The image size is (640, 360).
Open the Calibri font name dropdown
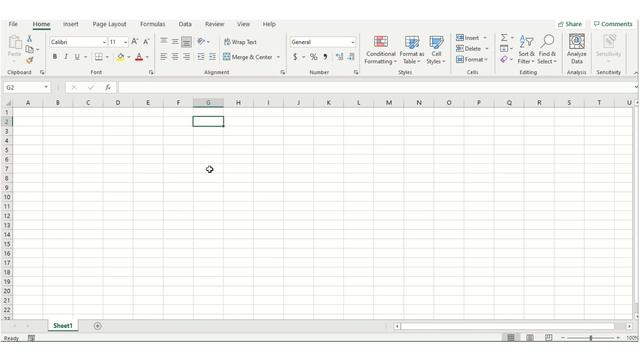[x=104, y=42]
